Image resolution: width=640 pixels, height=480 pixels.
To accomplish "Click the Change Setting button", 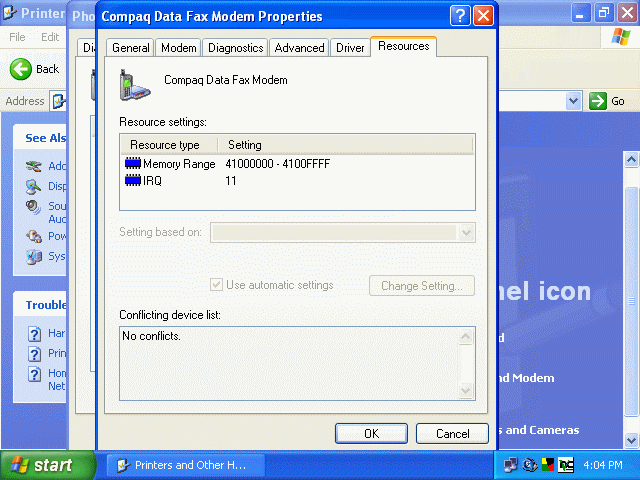I will [422, 286].
